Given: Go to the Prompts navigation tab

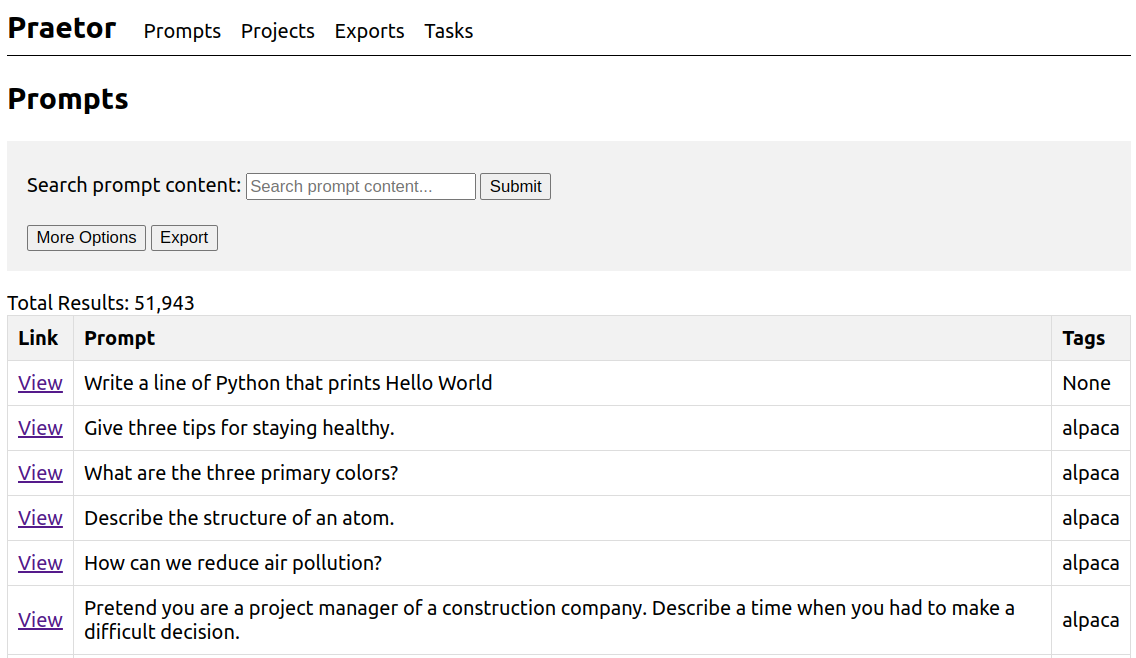Looking at the screenshot, I should [x=182, y=31].
